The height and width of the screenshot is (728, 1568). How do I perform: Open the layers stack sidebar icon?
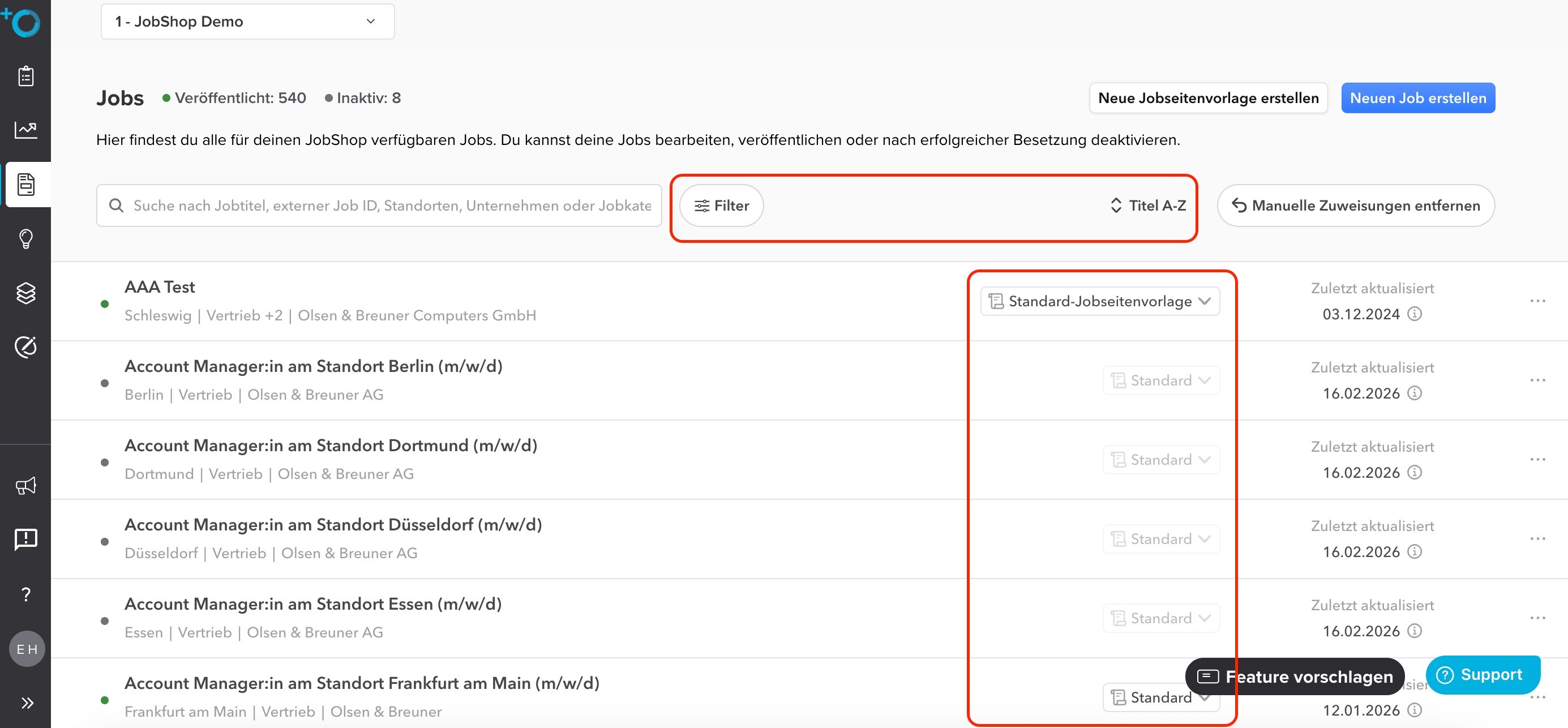(25, 293)
